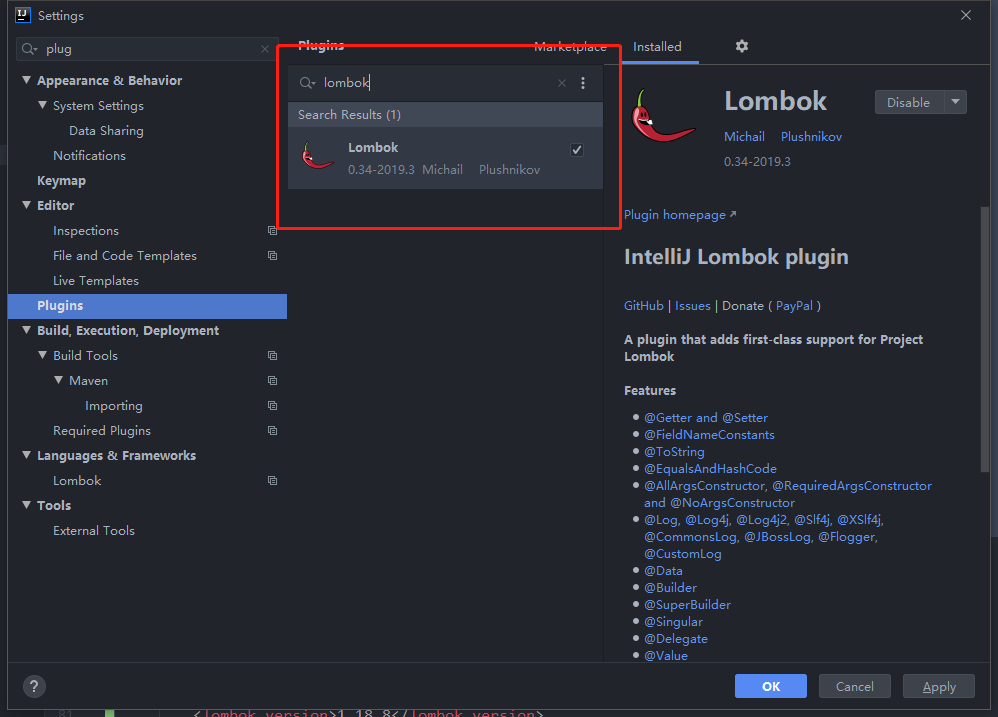
Task: Click the settings search magnifier icon
Action: click(x=29, y=49)
